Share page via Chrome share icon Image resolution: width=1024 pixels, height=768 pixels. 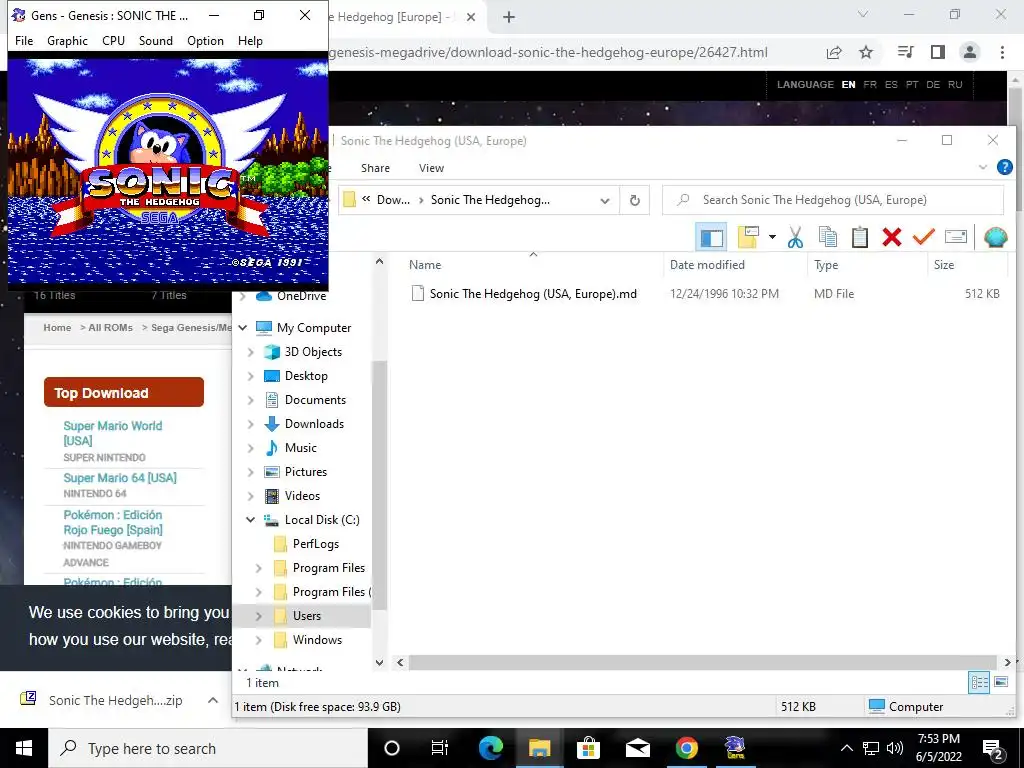point(834,52)
